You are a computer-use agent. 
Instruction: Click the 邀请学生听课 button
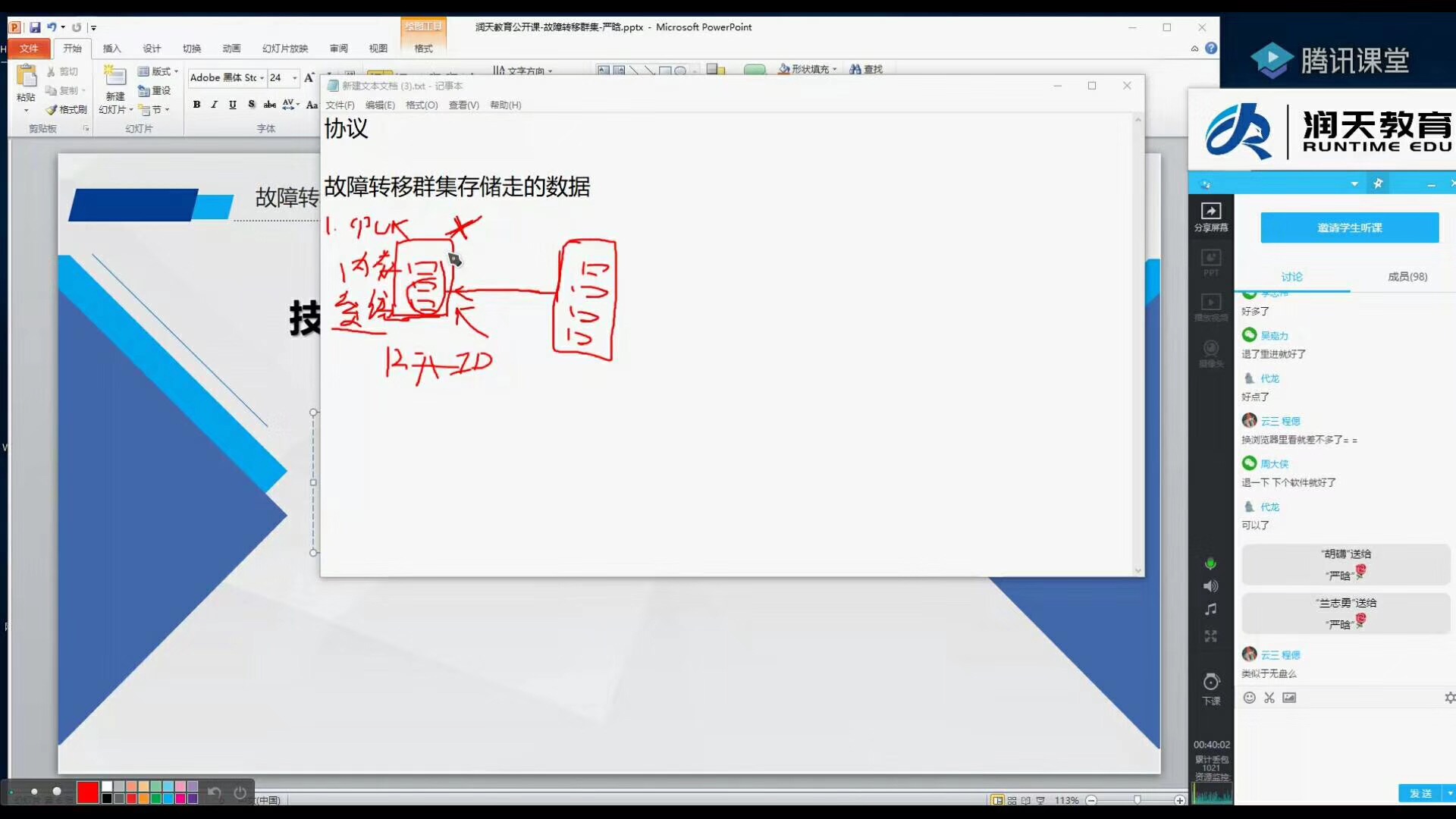click(1349, 227)
